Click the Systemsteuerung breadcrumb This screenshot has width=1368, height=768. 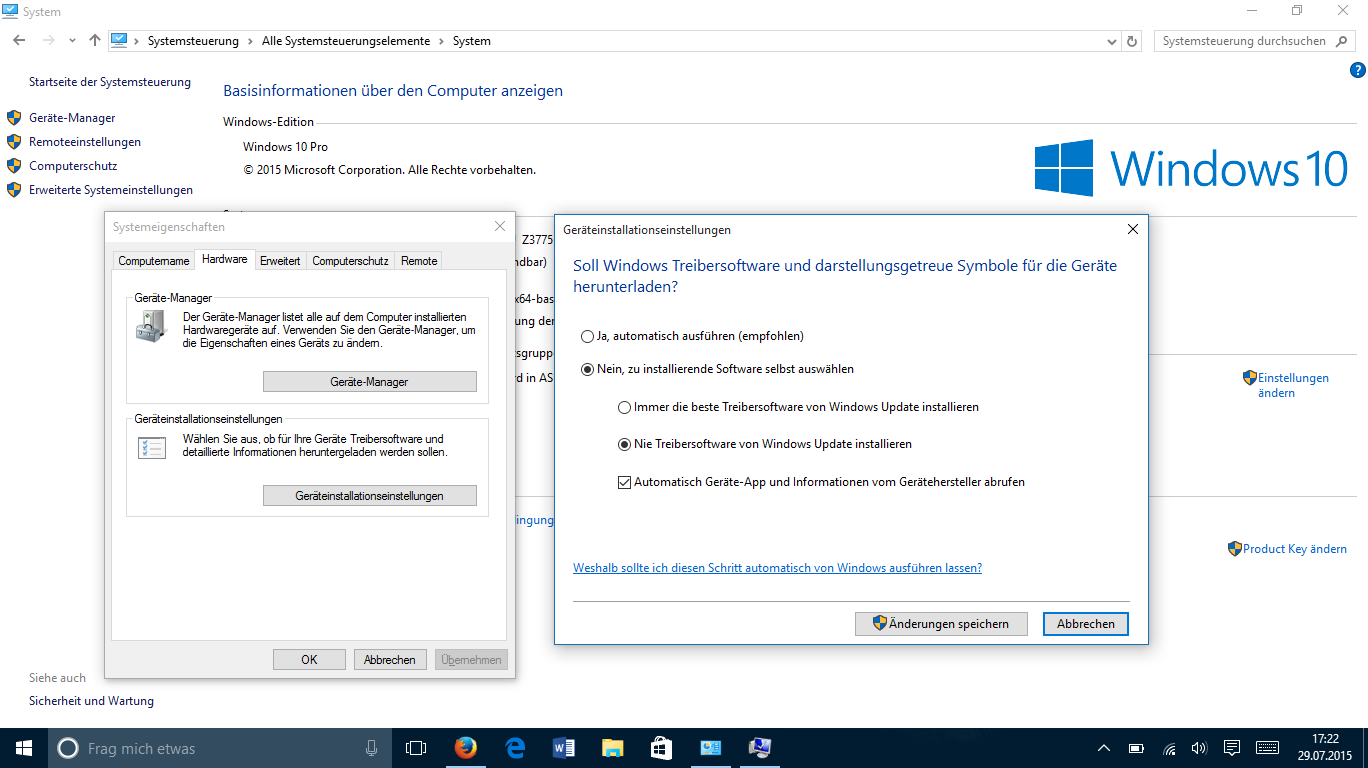[193, 41]
